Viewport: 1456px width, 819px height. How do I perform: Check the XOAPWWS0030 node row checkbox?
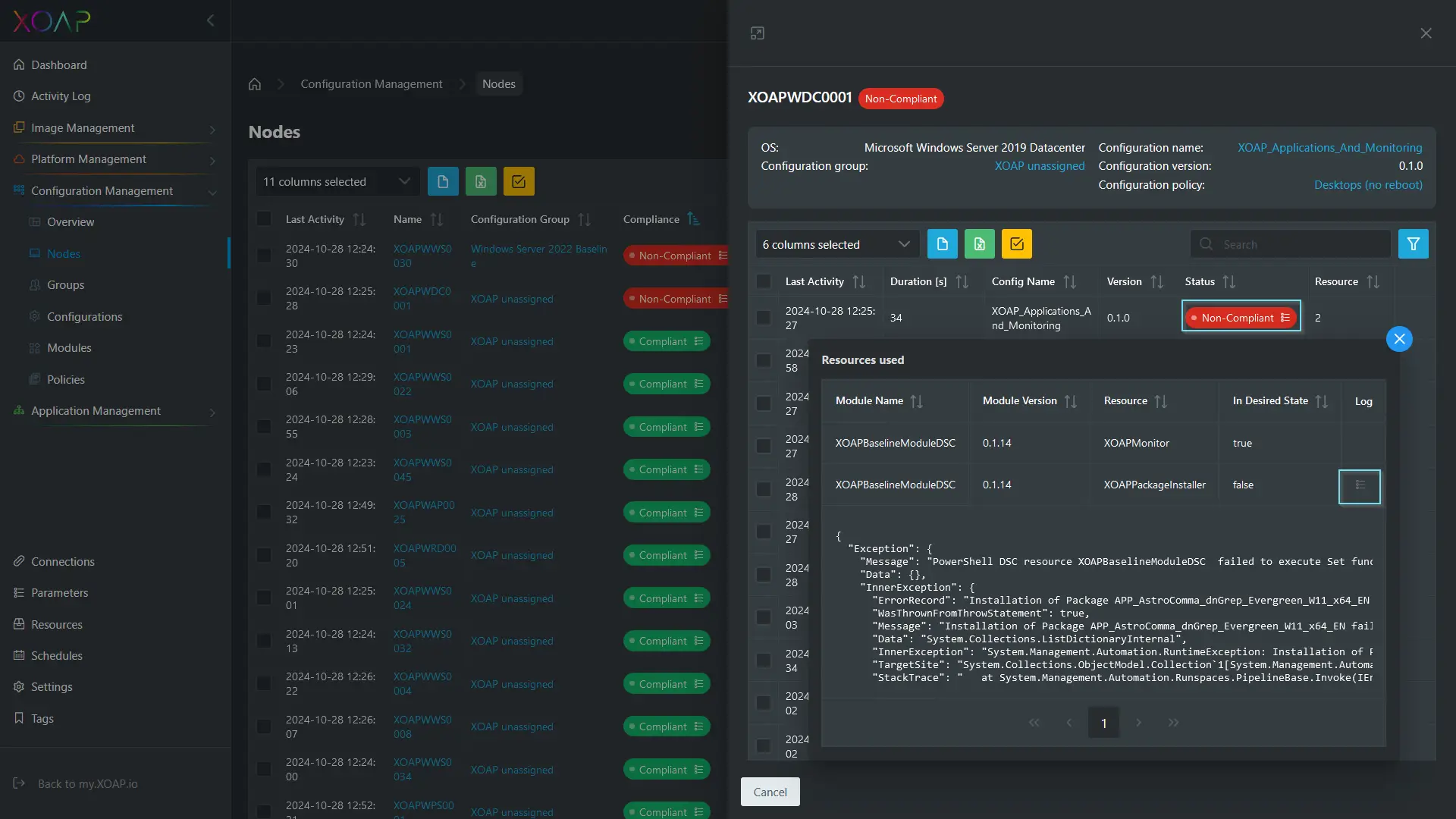[x=264, y=256]
